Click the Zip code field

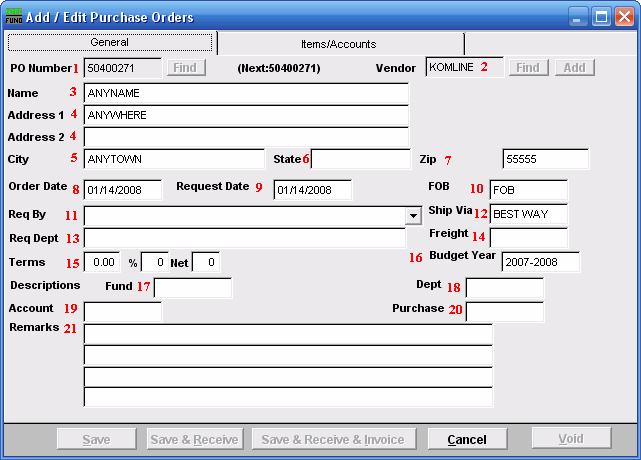(x=544, y=159)
